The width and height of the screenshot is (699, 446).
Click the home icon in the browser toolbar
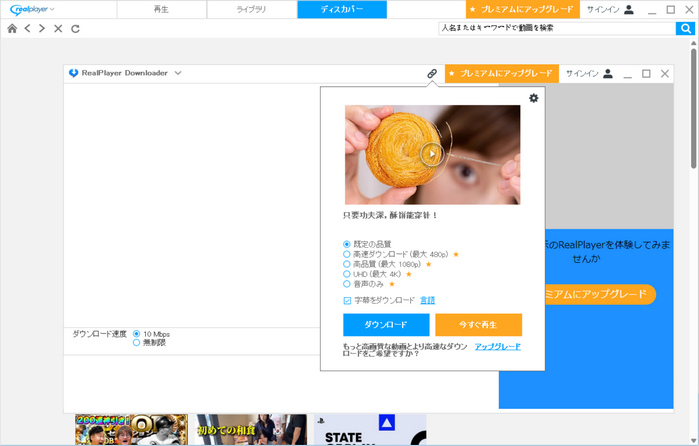point(12,29)
